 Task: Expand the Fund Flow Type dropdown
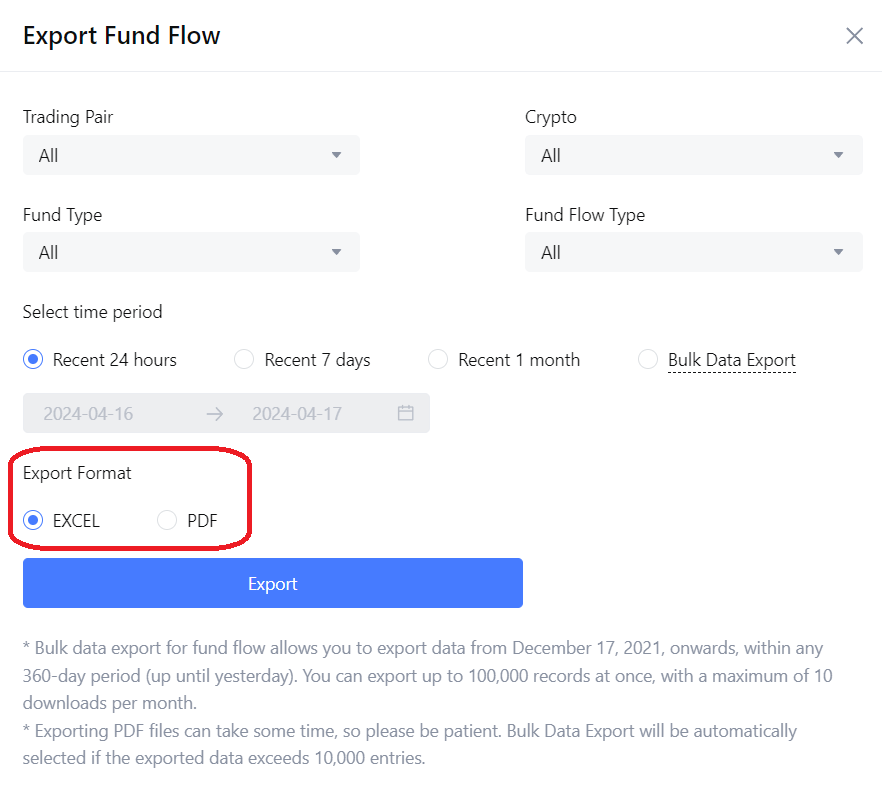pos(692,252)
